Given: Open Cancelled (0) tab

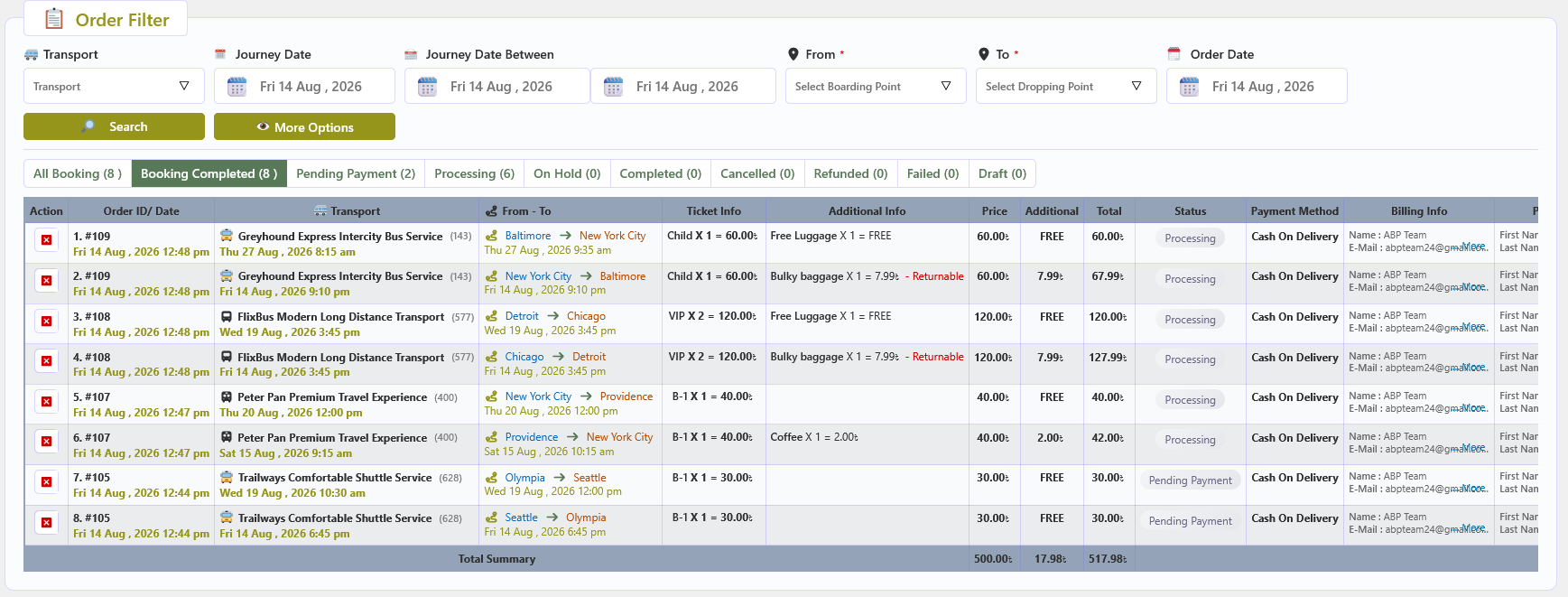Looking at the screenshot, I should 757,173.
